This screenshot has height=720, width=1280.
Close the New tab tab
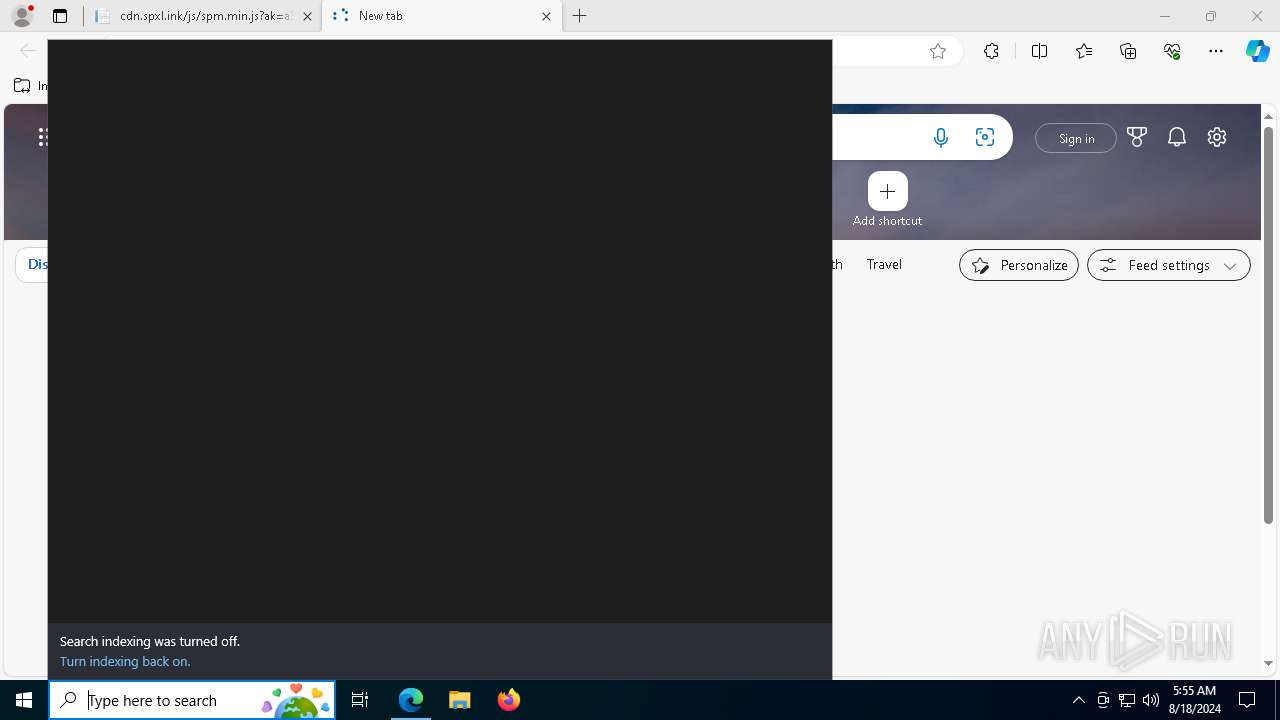coord(546,16)
